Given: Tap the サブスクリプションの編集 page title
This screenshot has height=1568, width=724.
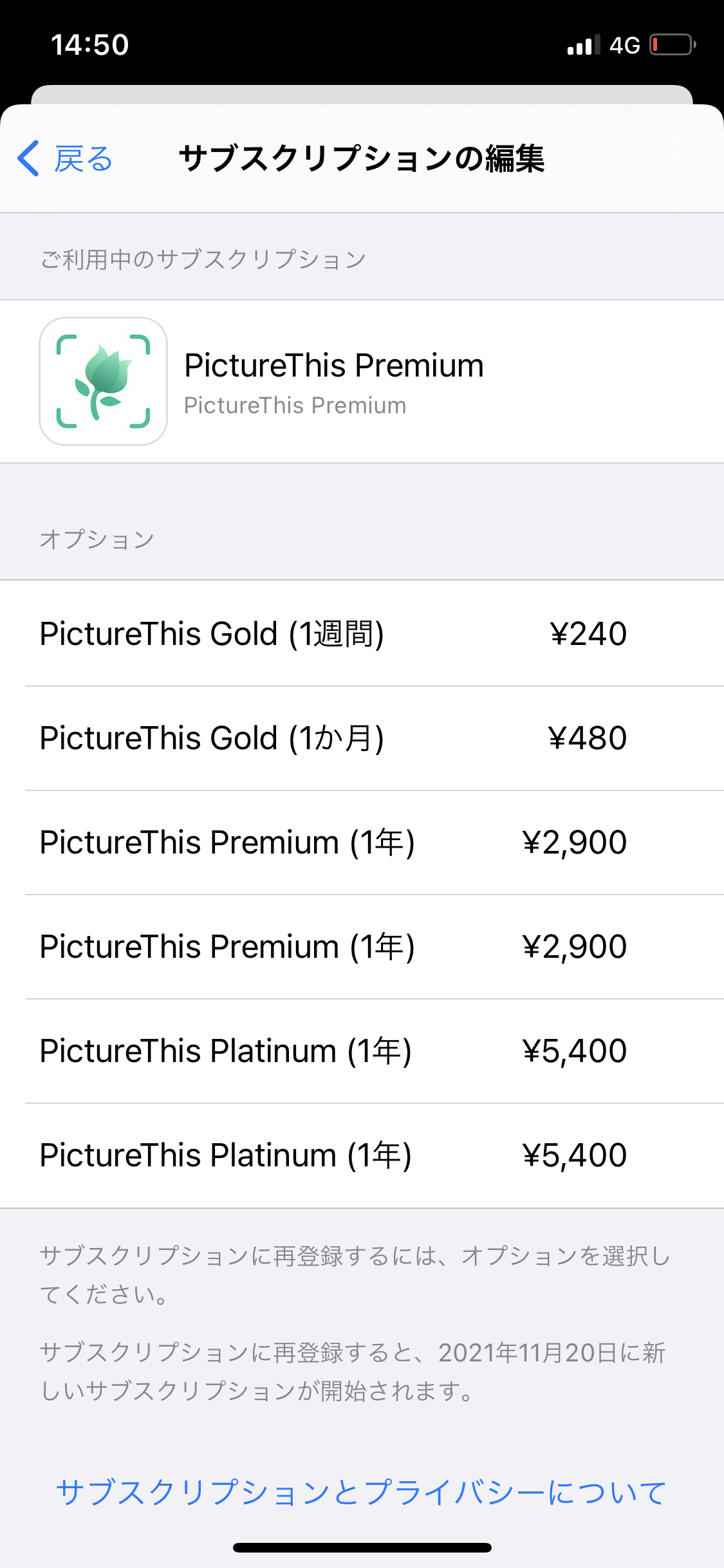Looking at the screenshot, I should pyautogui.click(x=362, y=158).
